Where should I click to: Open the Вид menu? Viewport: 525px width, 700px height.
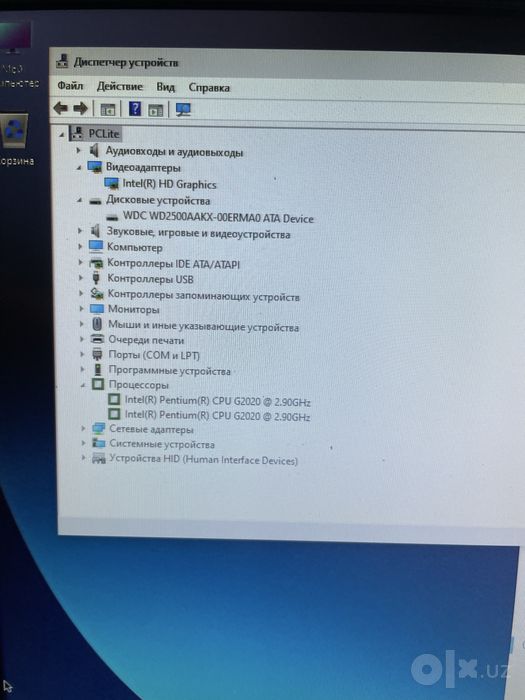165,87
